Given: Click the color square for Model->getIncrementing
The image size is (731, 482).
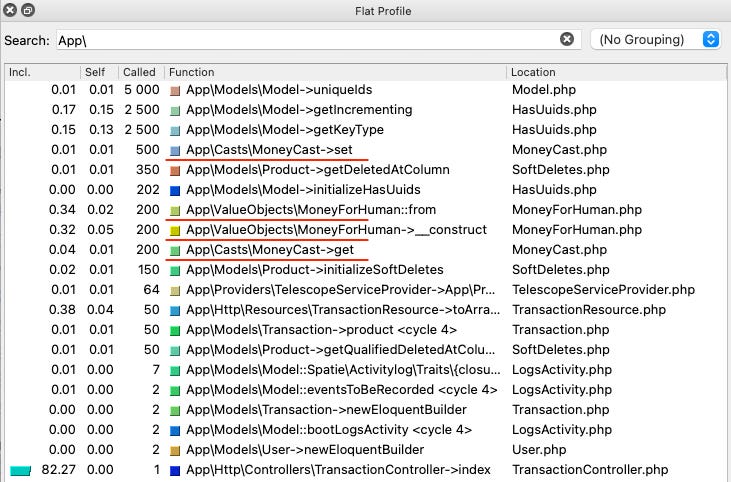Looking at the screenshot, I should [x=175, y=110].
